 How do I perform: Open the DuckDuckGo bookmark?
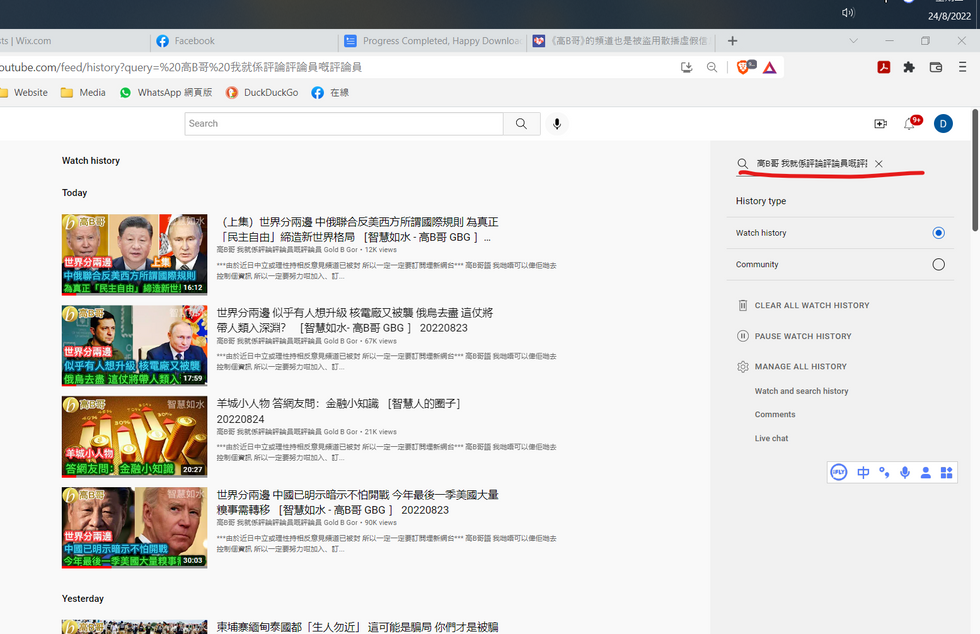(262, 93)
